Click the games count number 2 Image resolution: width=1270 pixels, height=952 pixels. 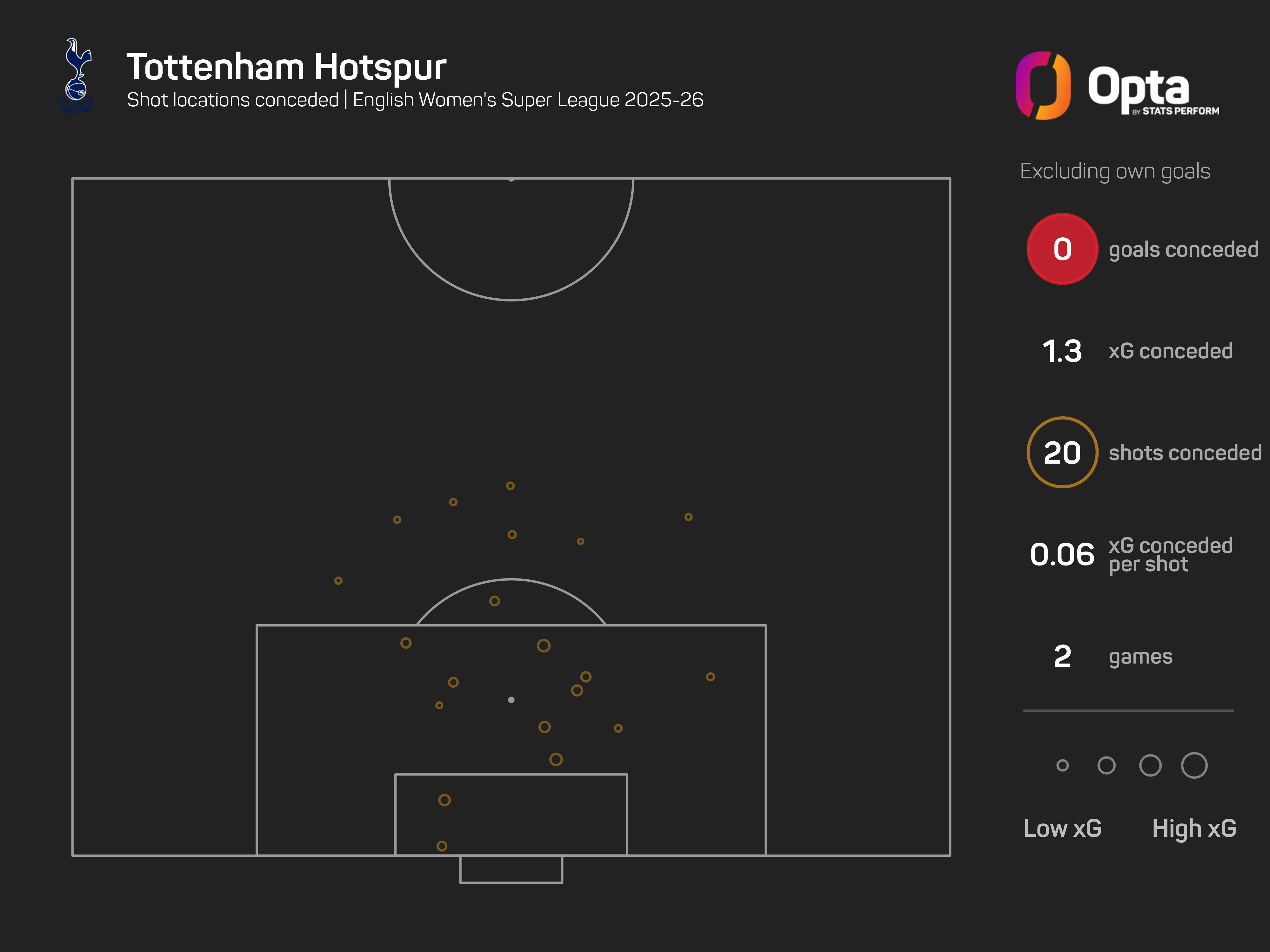point(1062,657)
